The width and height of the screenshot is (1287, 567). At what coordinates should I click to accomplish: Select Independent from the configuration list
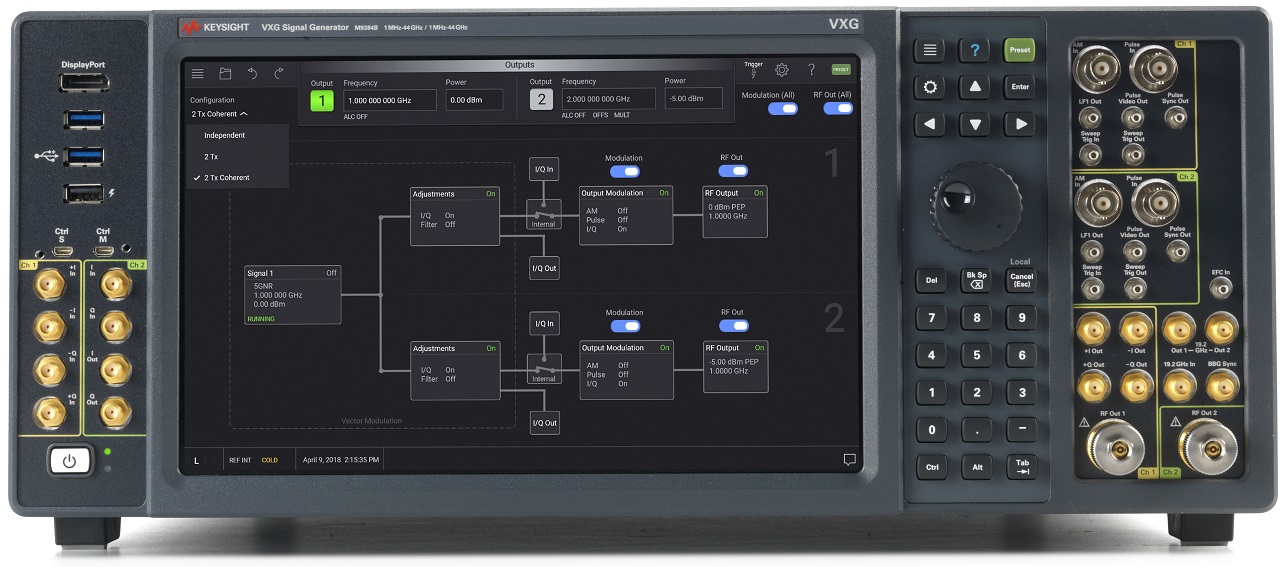[224, 135]
